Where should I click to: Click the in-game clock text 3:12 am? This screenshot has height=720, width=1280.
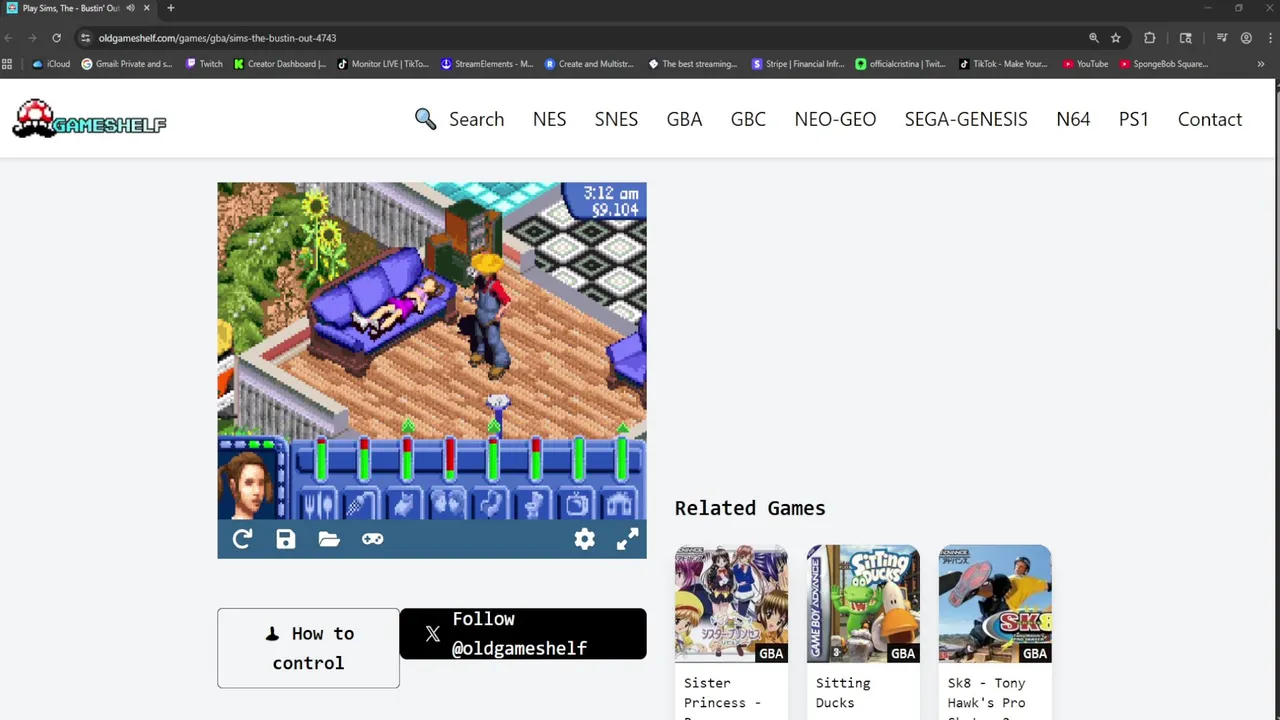[611, 193]
